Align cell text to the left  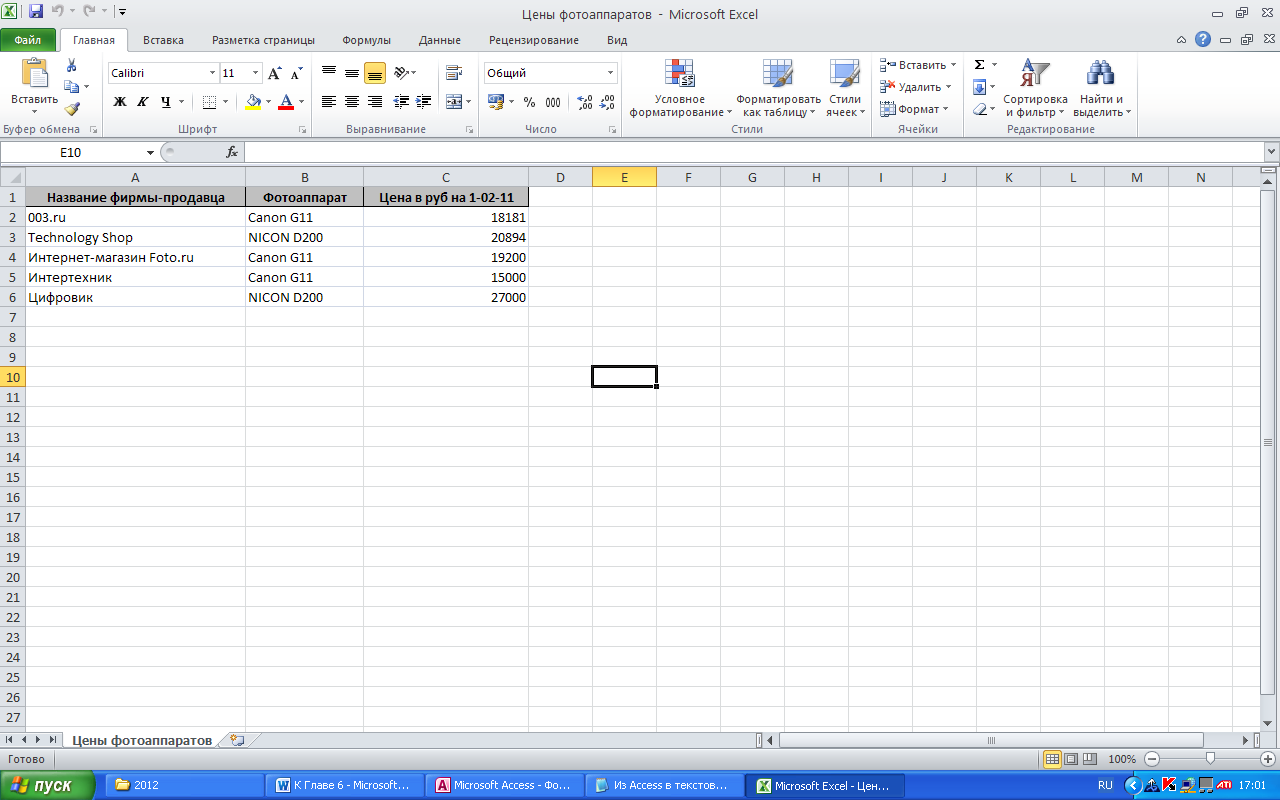click(x=328, y=101)
